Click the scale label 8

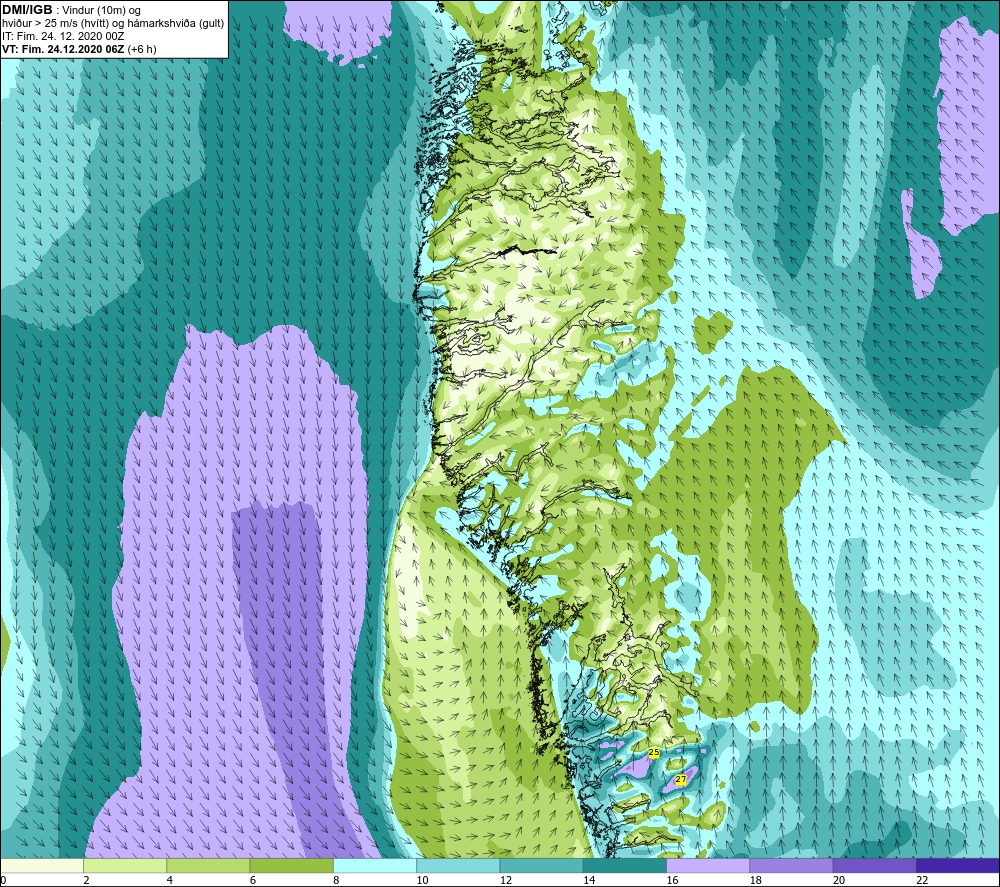point(336,880)
